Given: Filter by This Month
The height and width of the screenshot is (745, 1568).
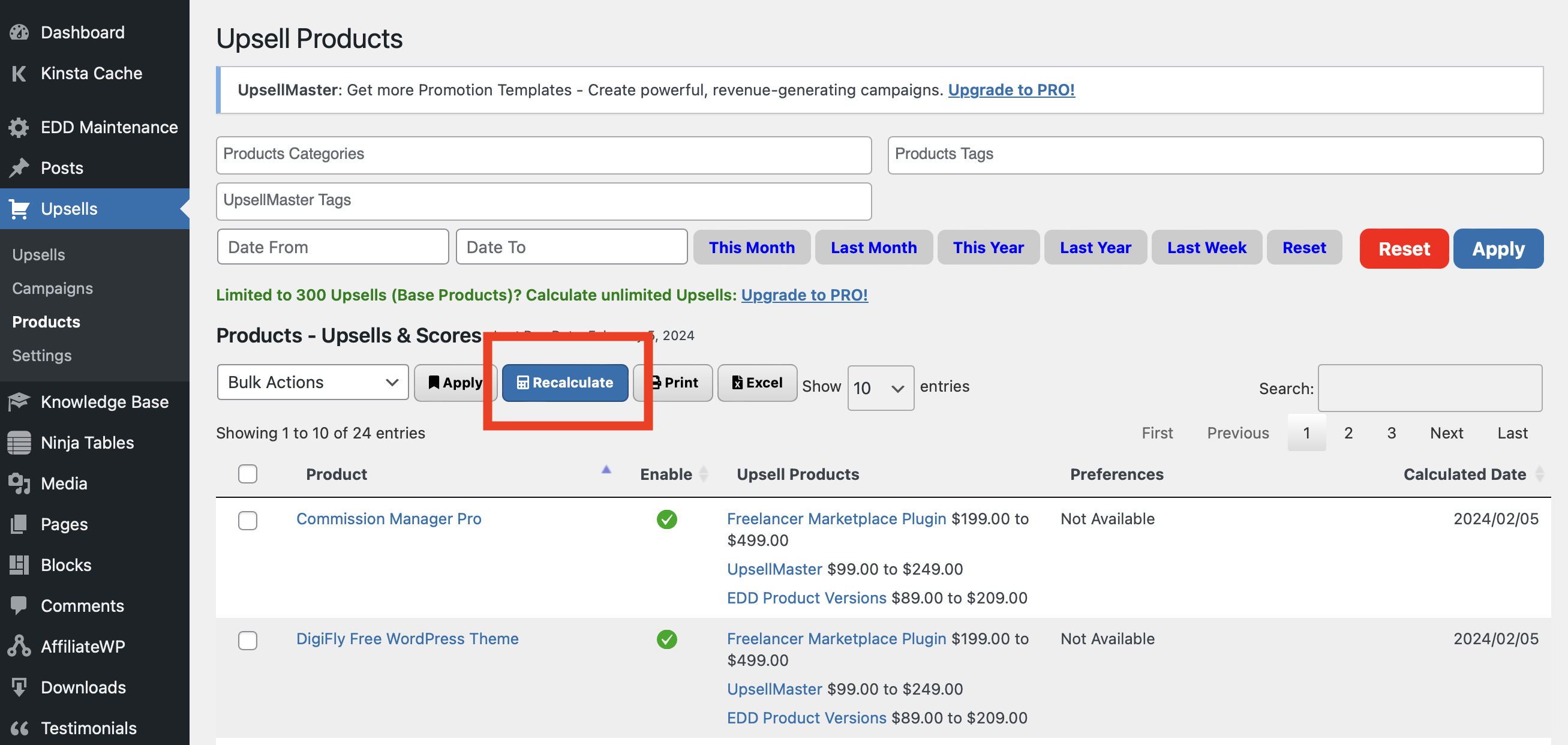Looking at the screenshot, I should pyautogui.click(x=752, y=247).
